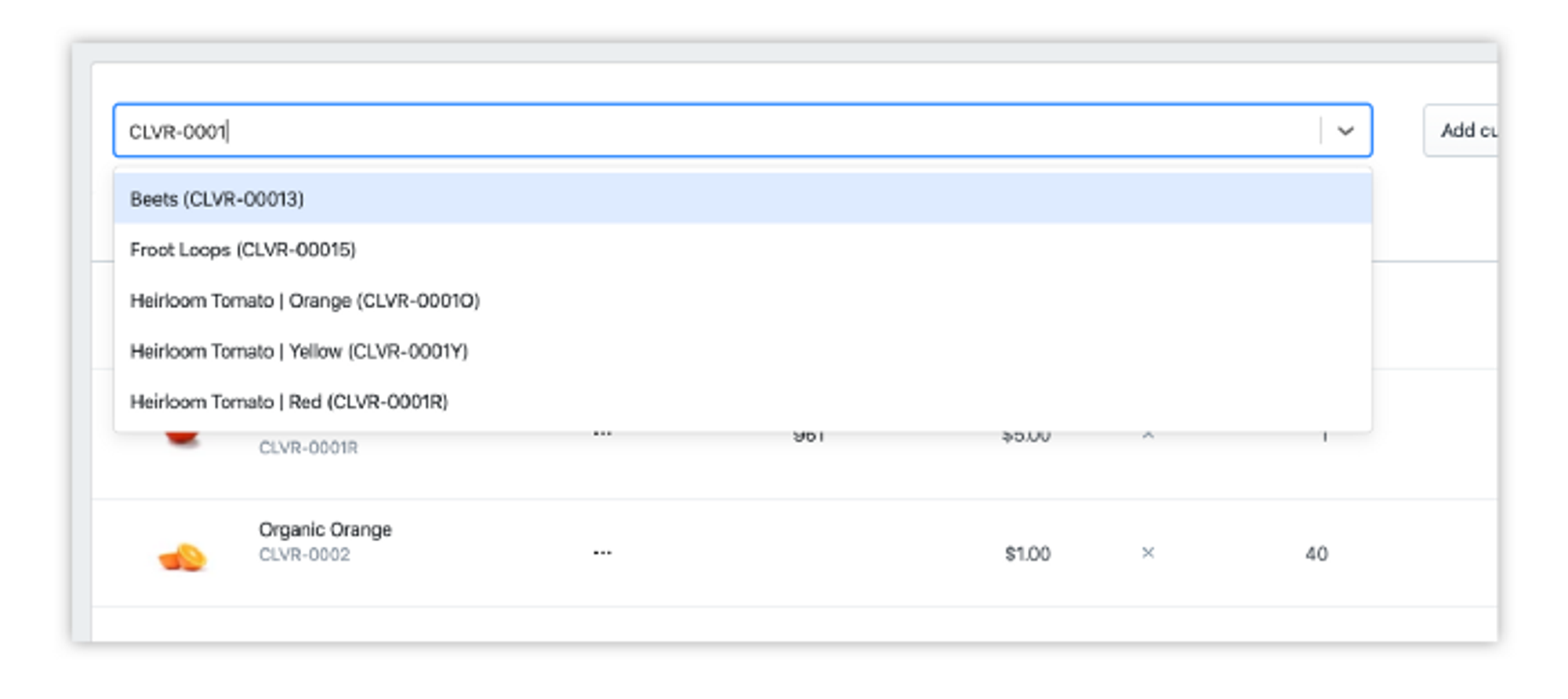Click the CLVR-0001R SKU label
1568x699 pixels.
(308, 448)
